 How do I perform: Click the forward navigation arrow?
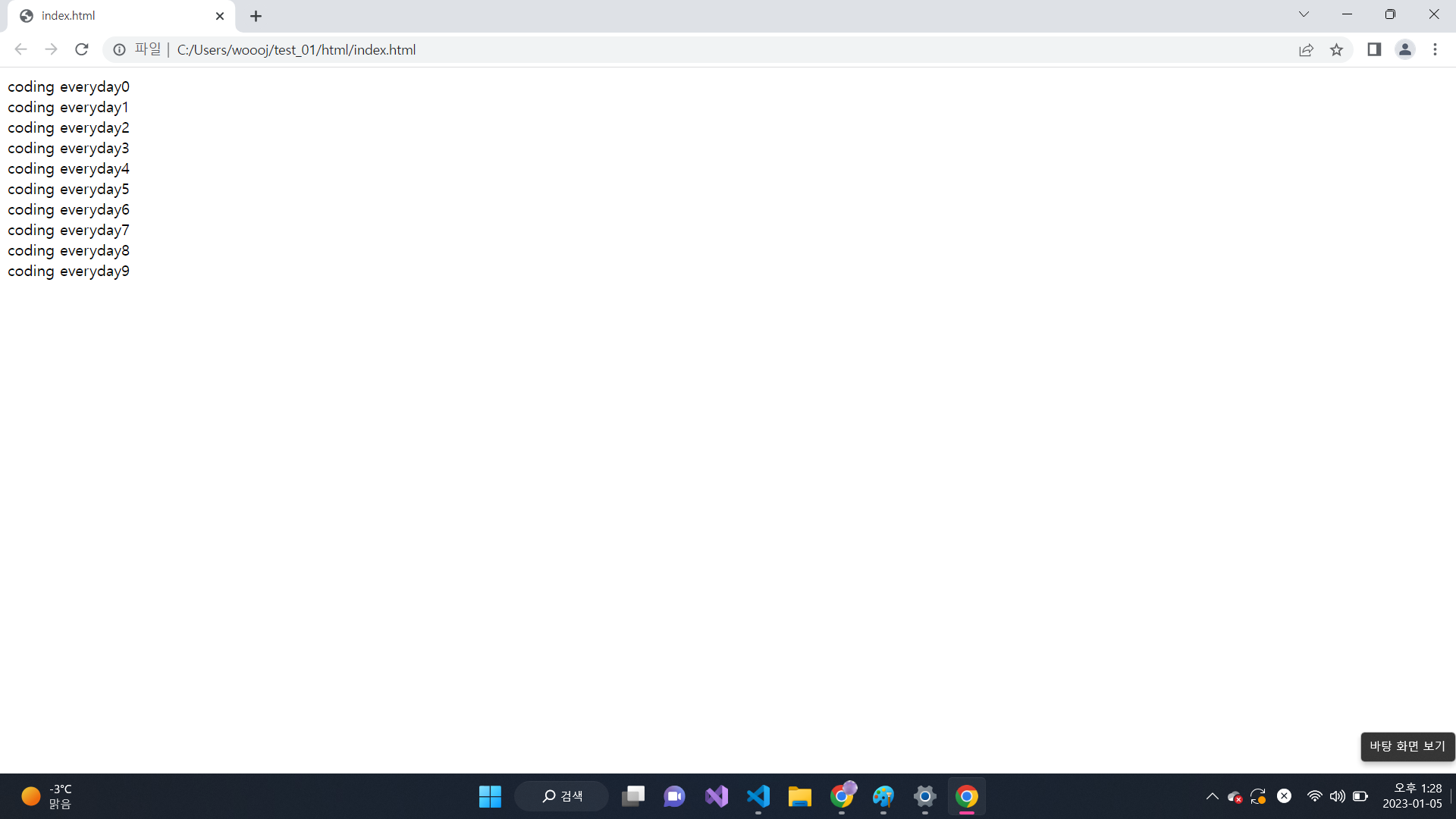(x=51, y=50)
